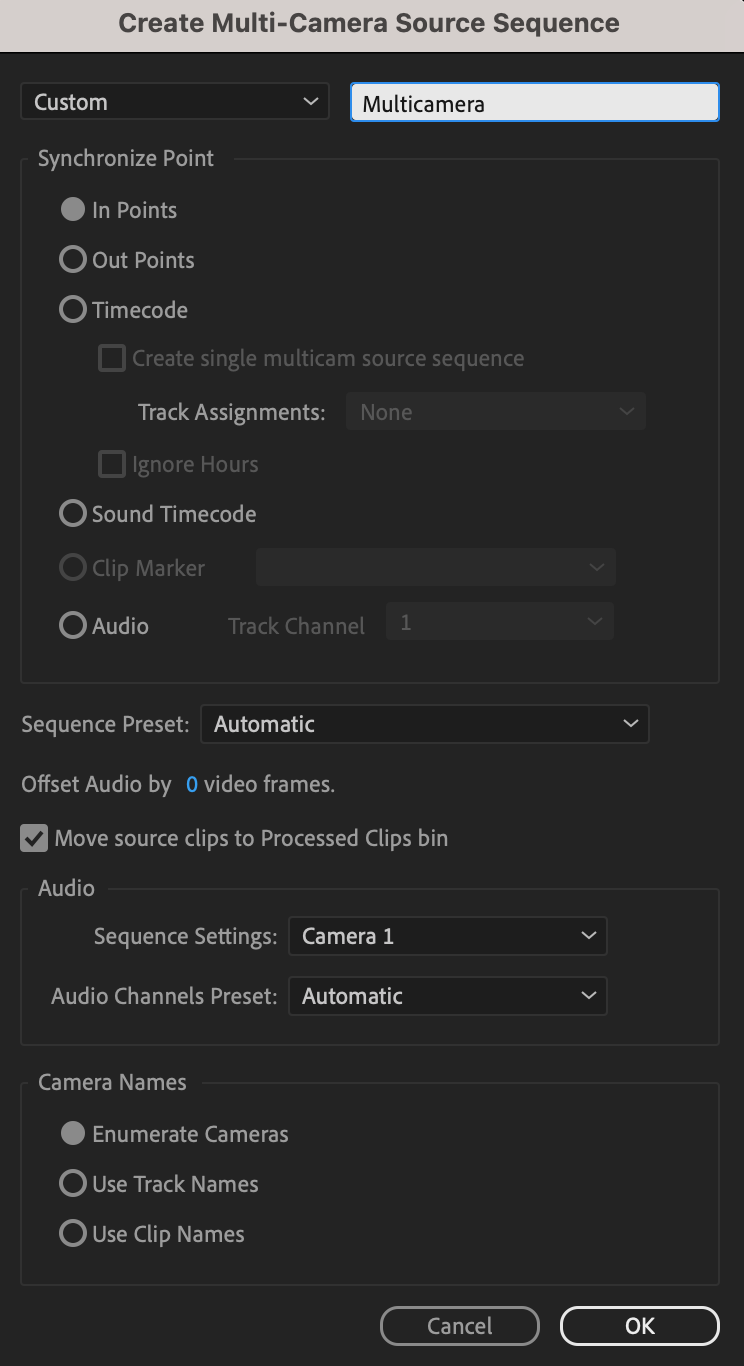Open the Audio Channels Preset dropdown
Screen dimensions: 744x1366
pos(448,996)
